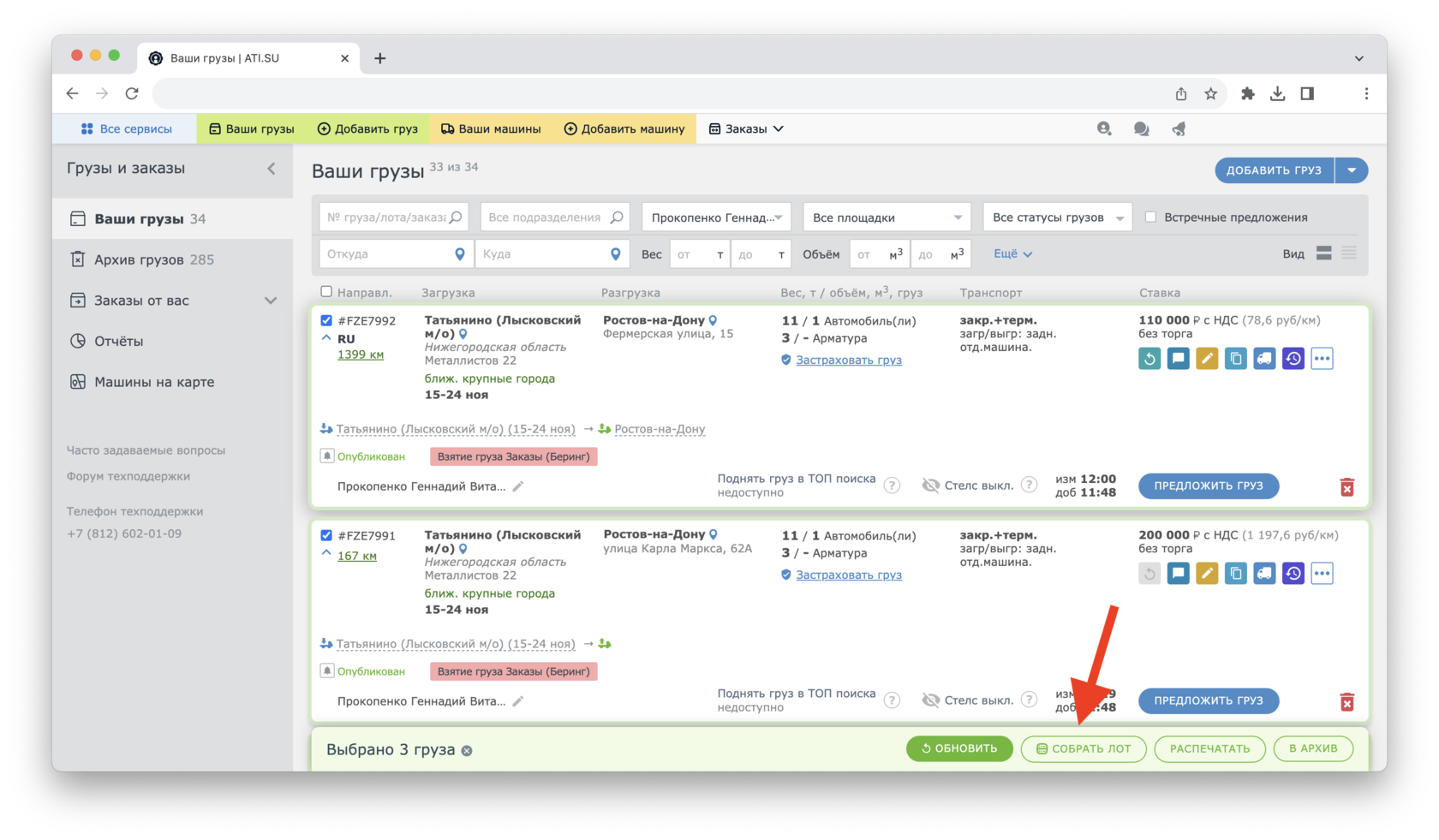The width and height of the screenshot is (1439, 840).
Task: Open the Прокопенко Геннадий contact dropdown
Action: [717, 217]
